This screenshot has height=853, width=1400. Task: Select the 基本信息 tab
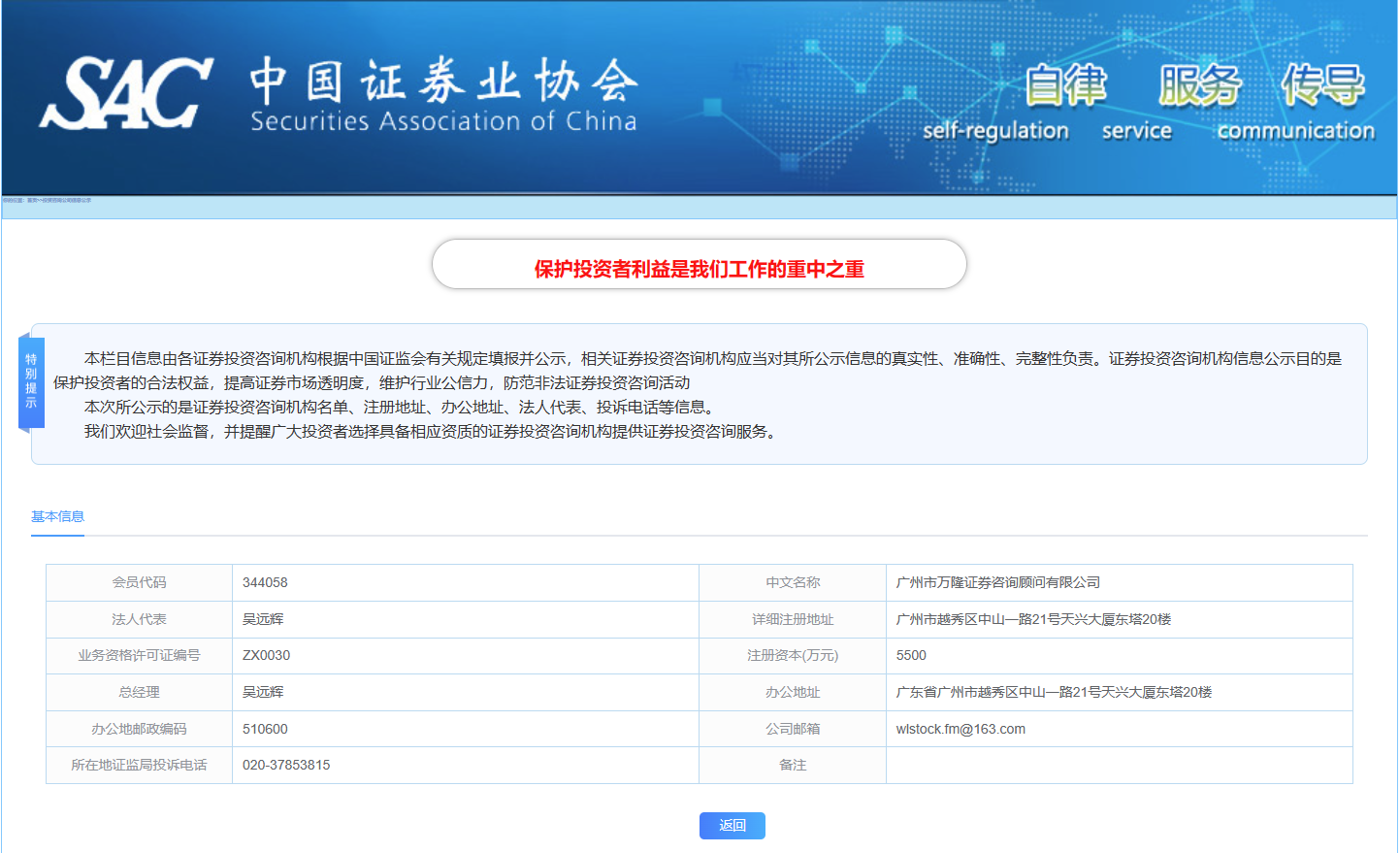click(57, 516)
